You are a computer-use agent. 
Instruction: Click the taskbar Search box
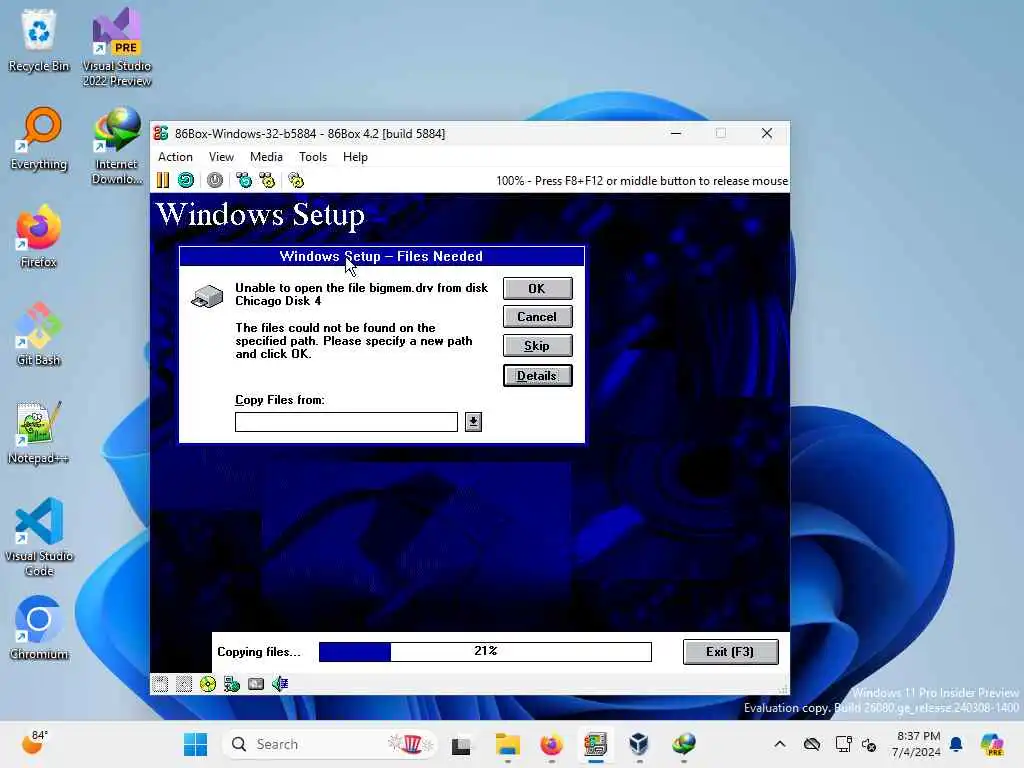[x=330, y=744]
